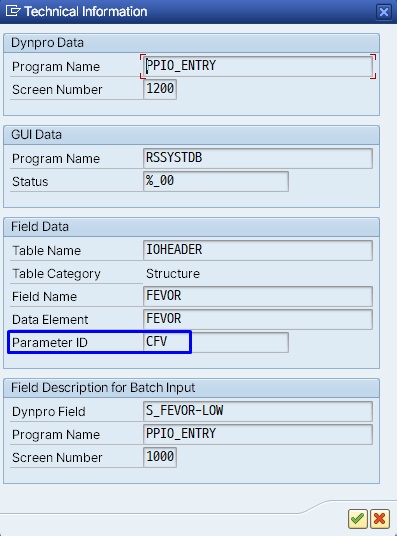The height and width of the screenshot is (536, 397).
Task: Cancel with the red X button
Action: tap(380, 519)
